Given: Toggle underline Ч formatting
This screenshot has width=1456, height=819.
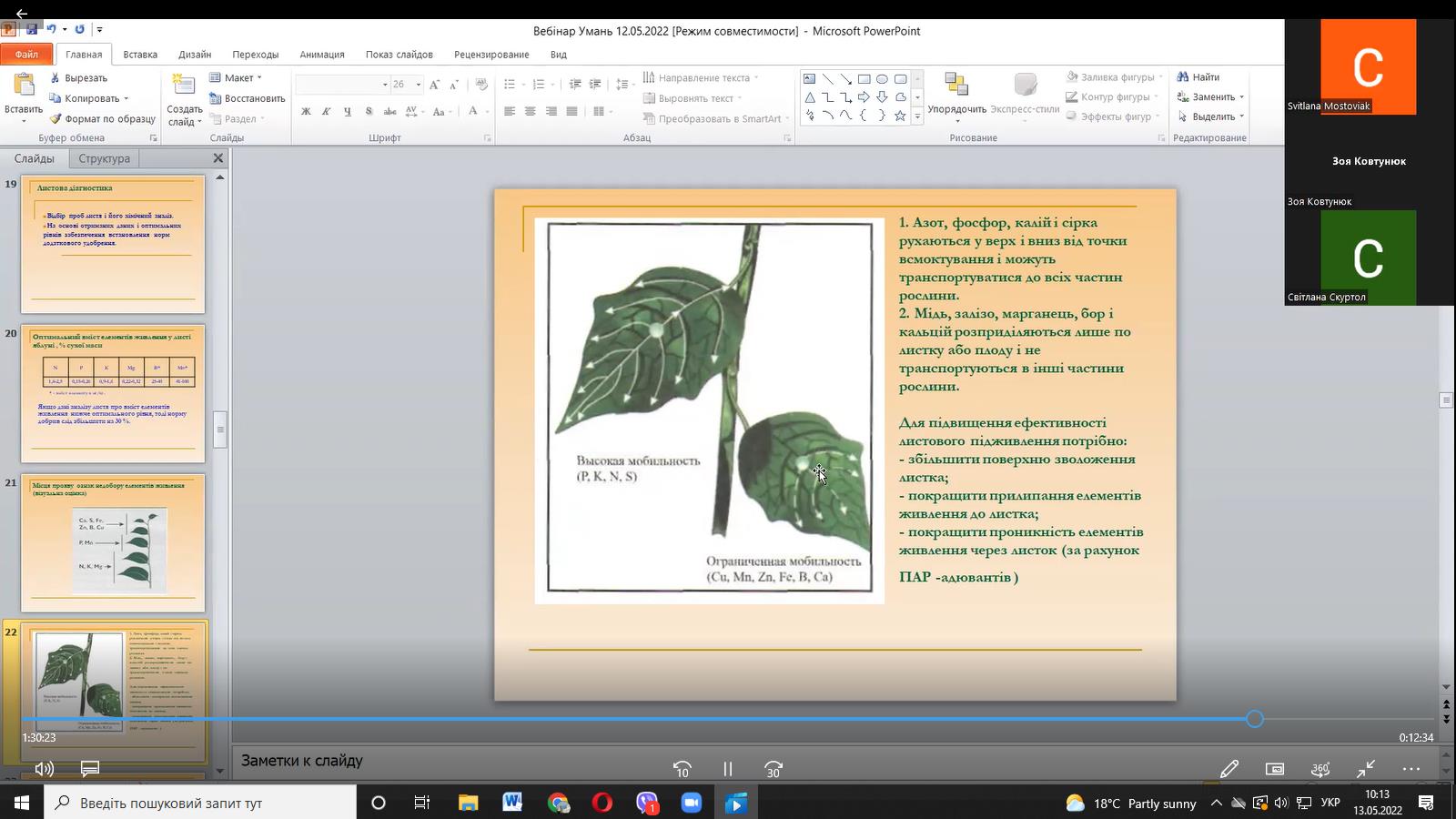Looking at the screenshot, I should [x=348, y=111].
